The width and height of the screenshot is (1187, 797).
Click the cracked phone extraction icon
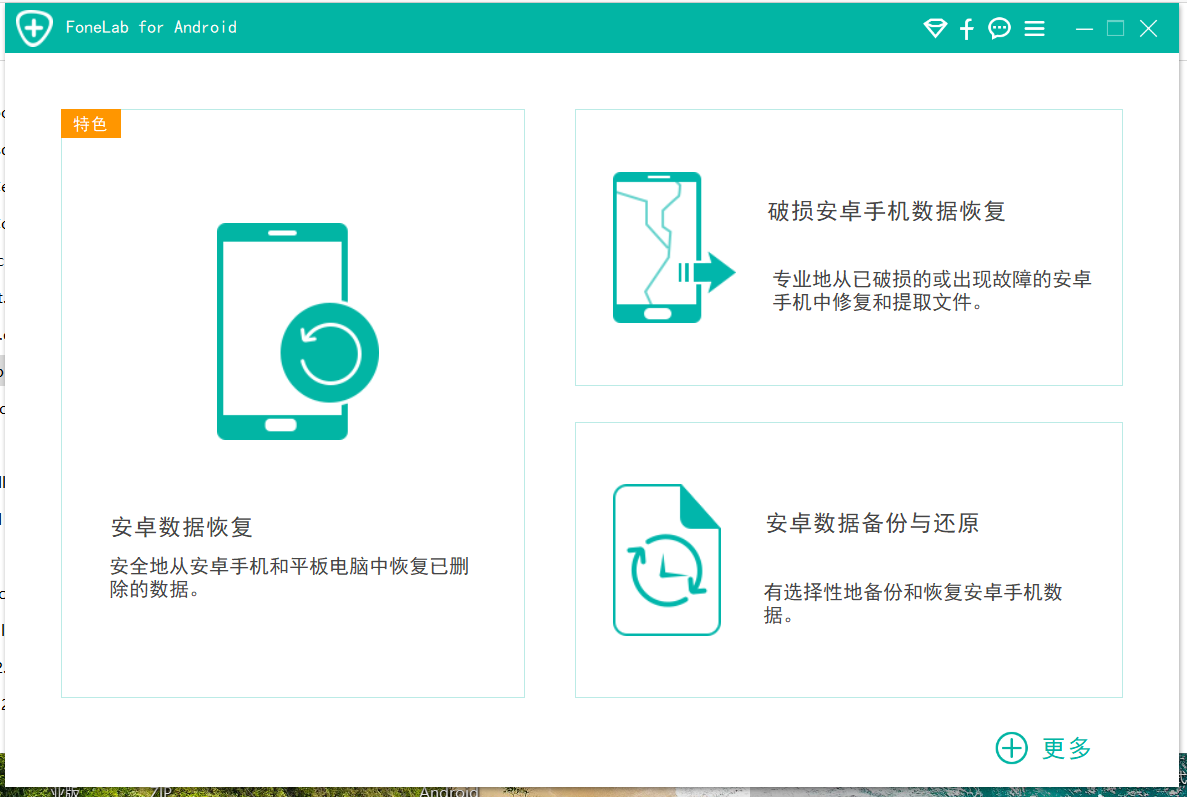(672, 248)
